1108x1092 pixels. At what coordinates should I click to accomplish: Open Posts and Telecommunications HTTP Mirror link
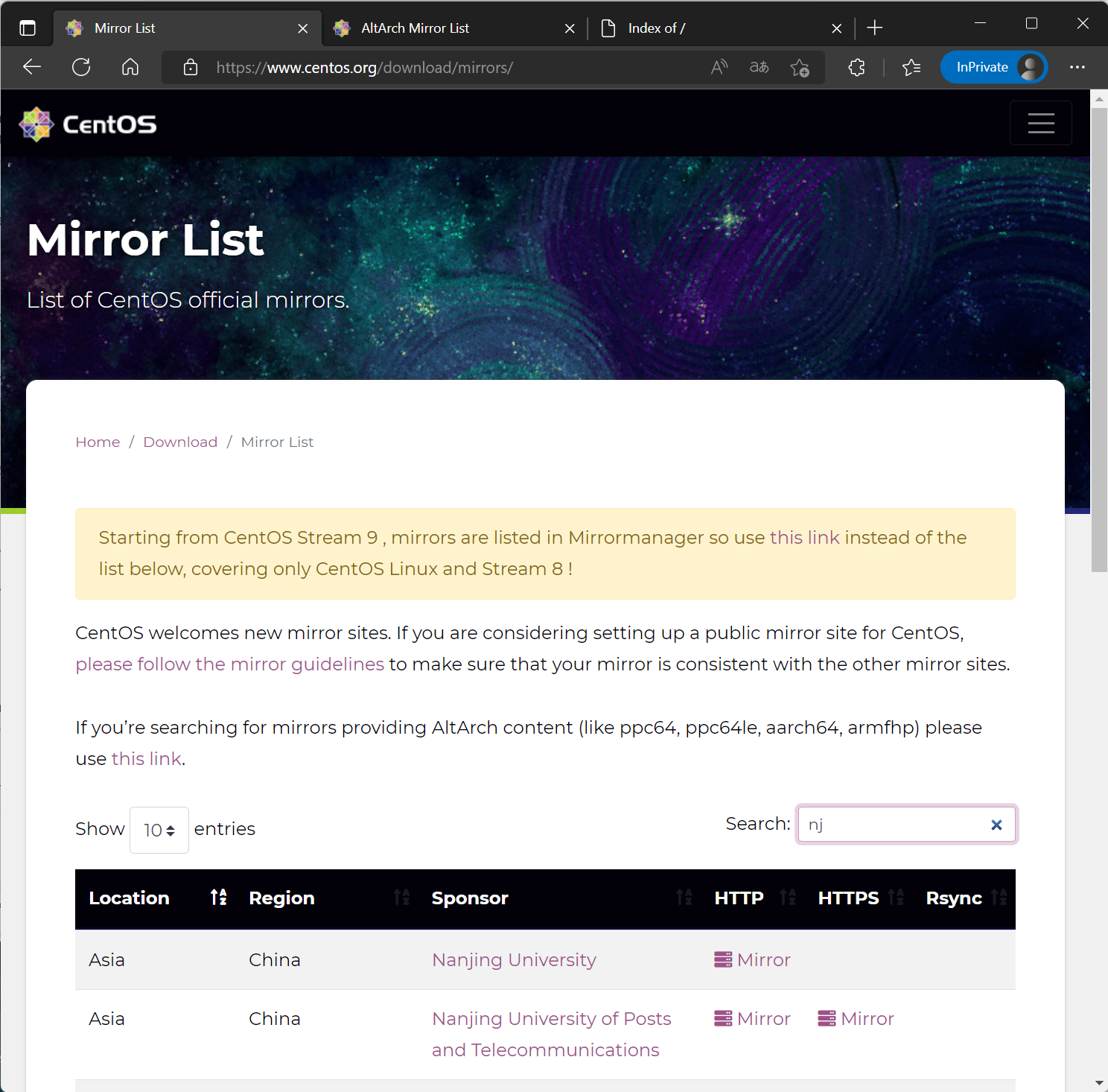(x=752, y=1018)
